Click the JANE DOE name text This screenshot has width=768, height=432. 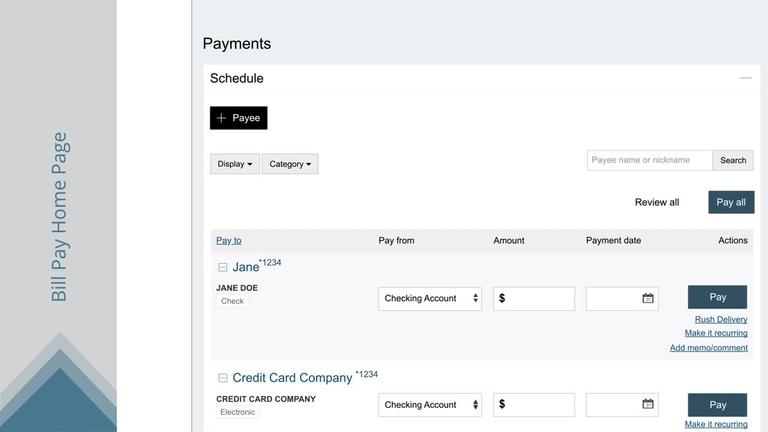tap(237, 288)
